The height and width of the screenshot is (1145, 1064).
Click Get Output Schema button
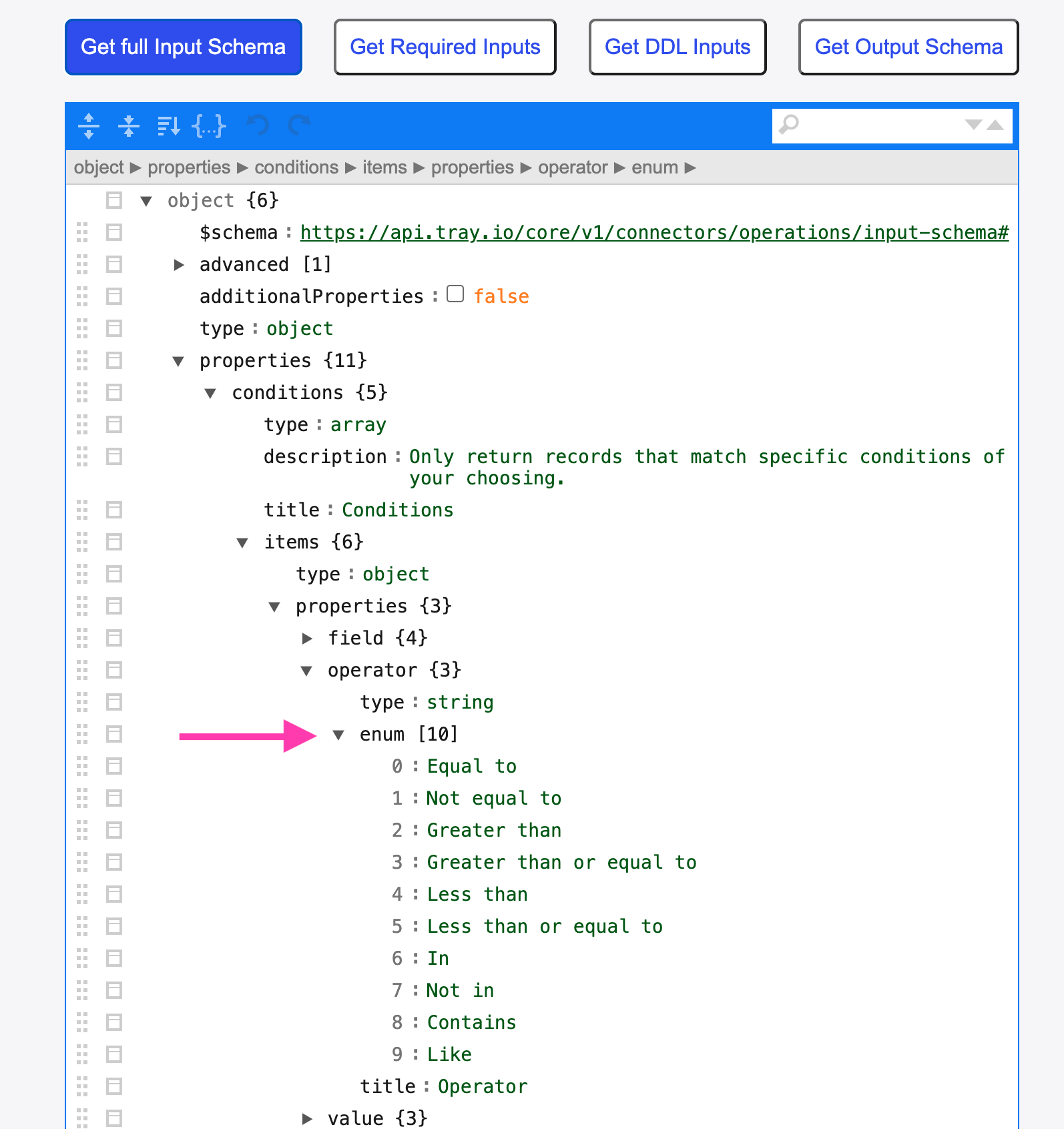[908, 47]
